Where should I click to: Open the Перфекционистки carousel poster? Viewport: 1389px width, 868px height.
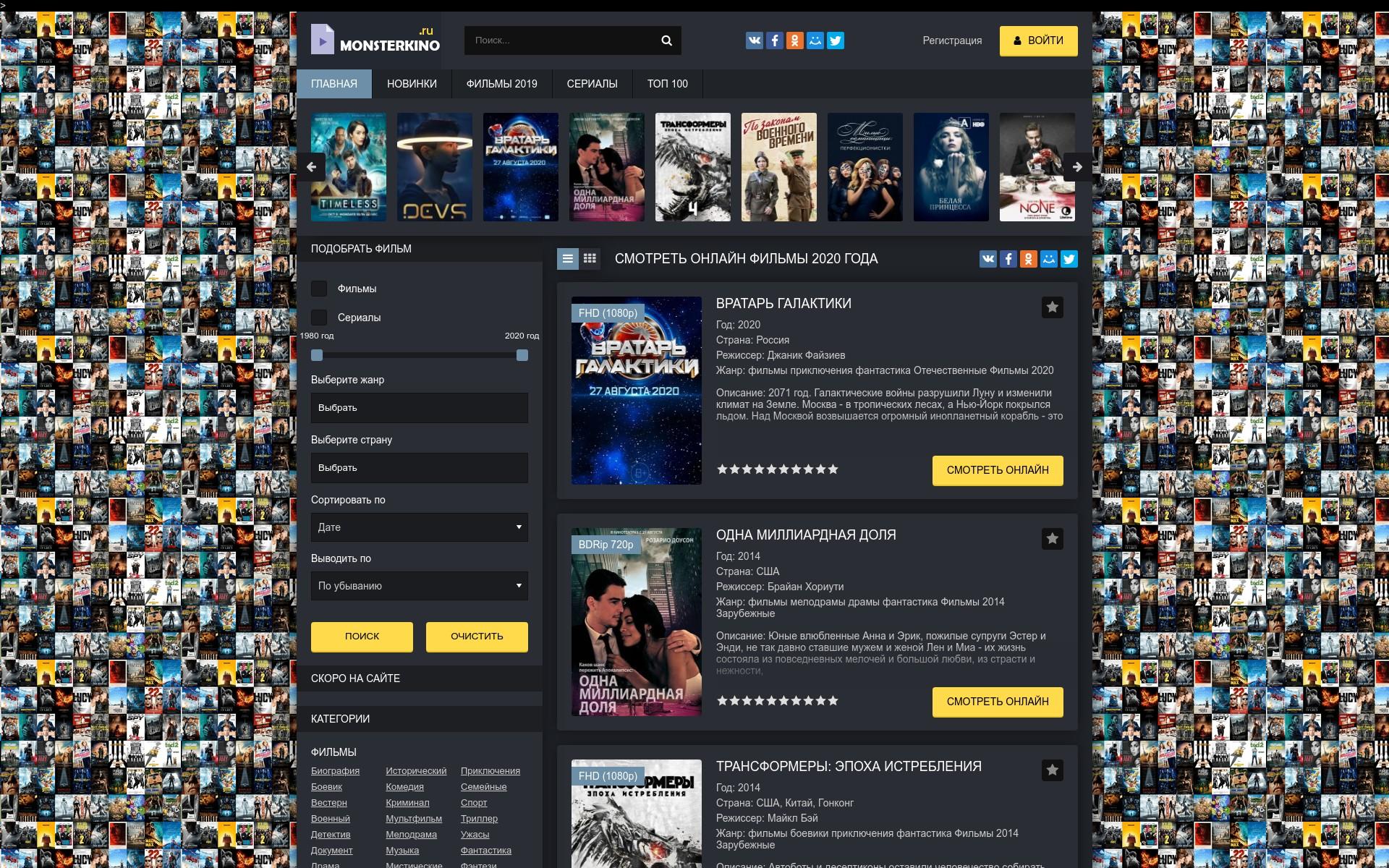coord(865,167)
